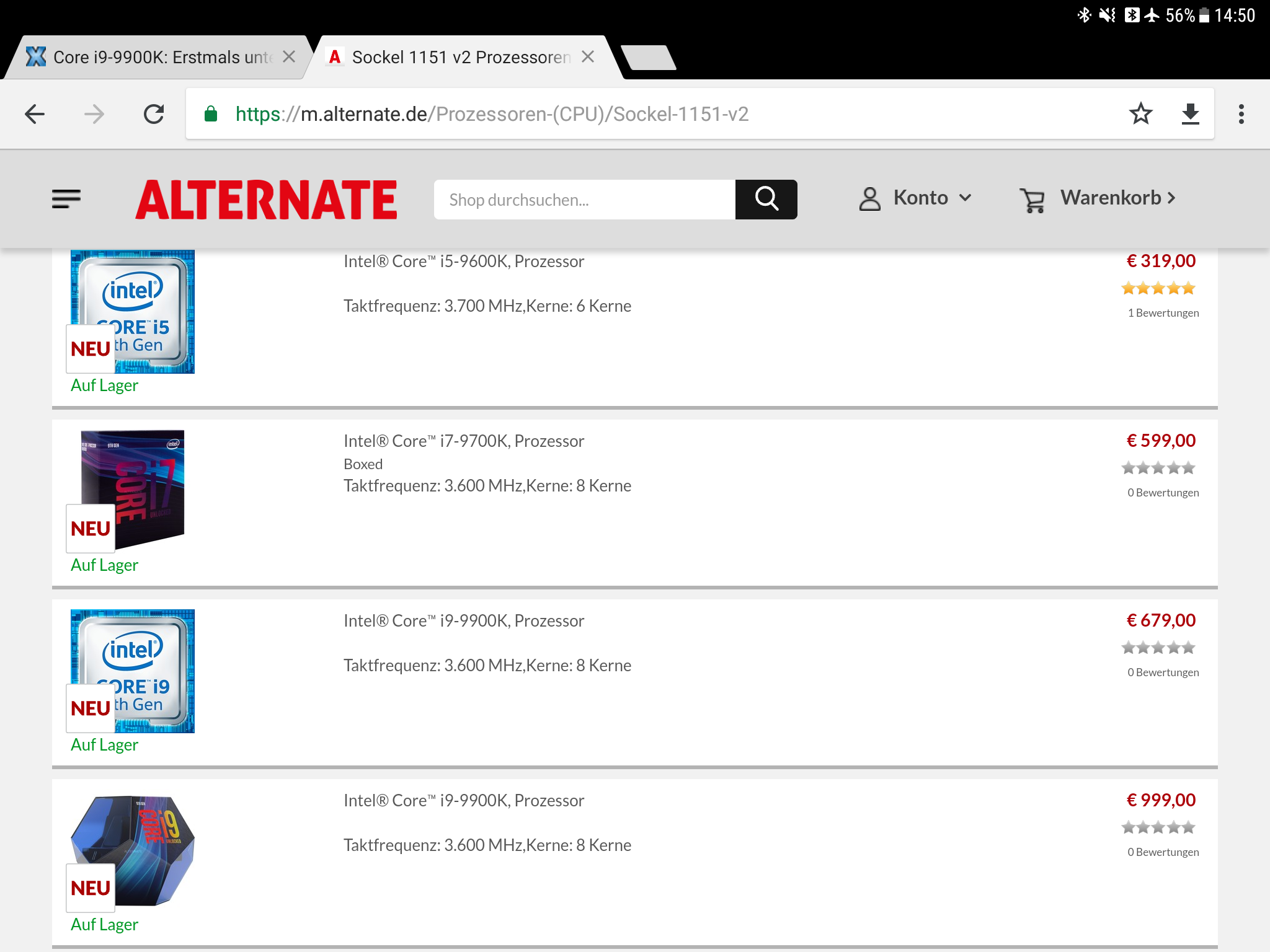Click the shopping cart icon
The width and height of the screenshot is (1270, 952).
[1032, 200]
